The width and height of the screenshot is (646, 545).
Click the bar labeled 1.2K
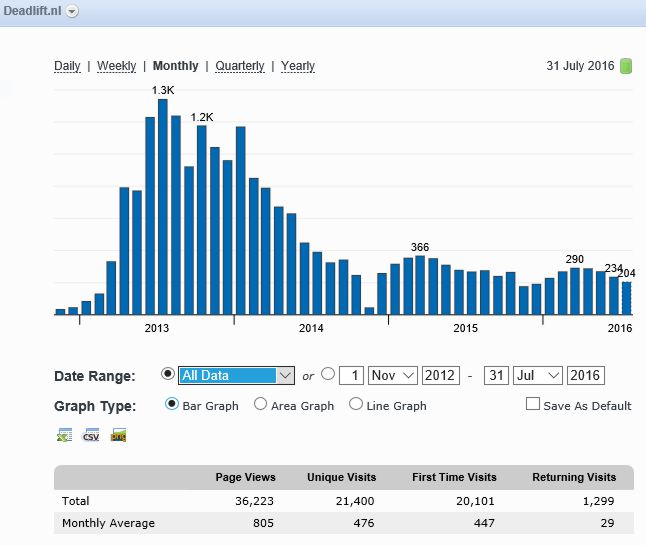pos(201,220)
